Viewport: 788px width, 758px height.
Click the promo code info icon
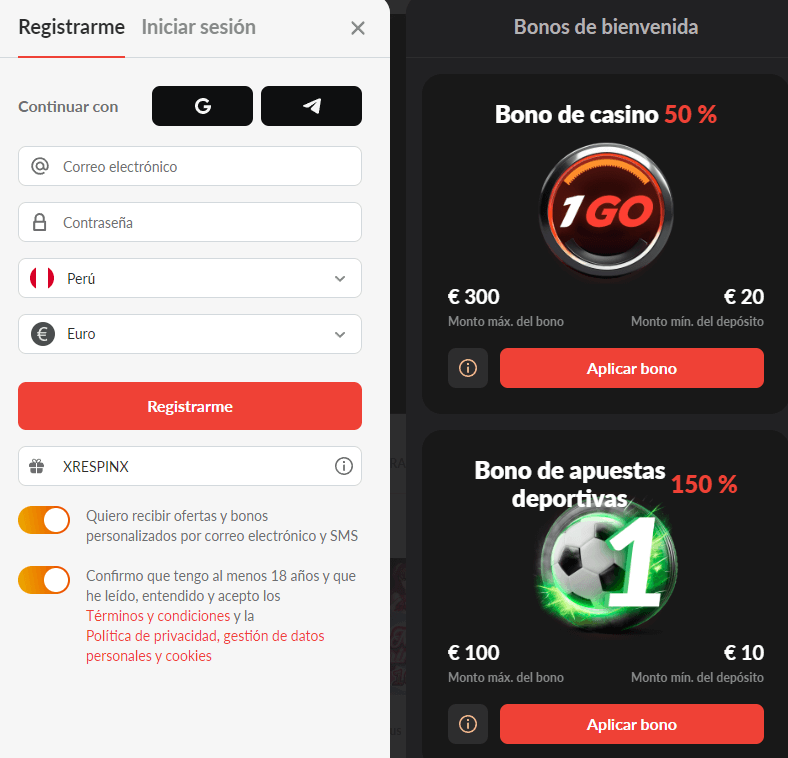[x=344, y=466]
